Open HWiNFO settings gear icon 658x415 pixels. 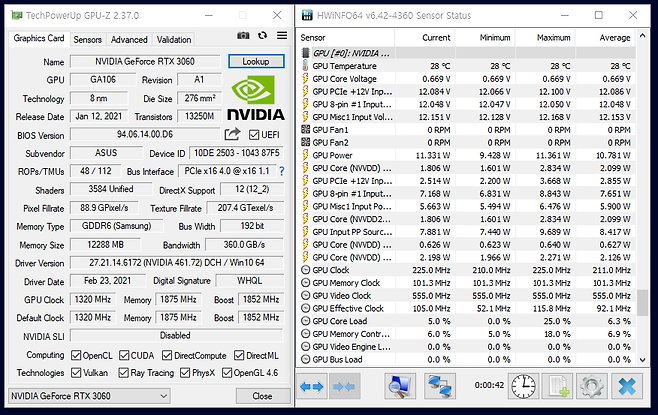pyautogui.click(x=592, y=386)
